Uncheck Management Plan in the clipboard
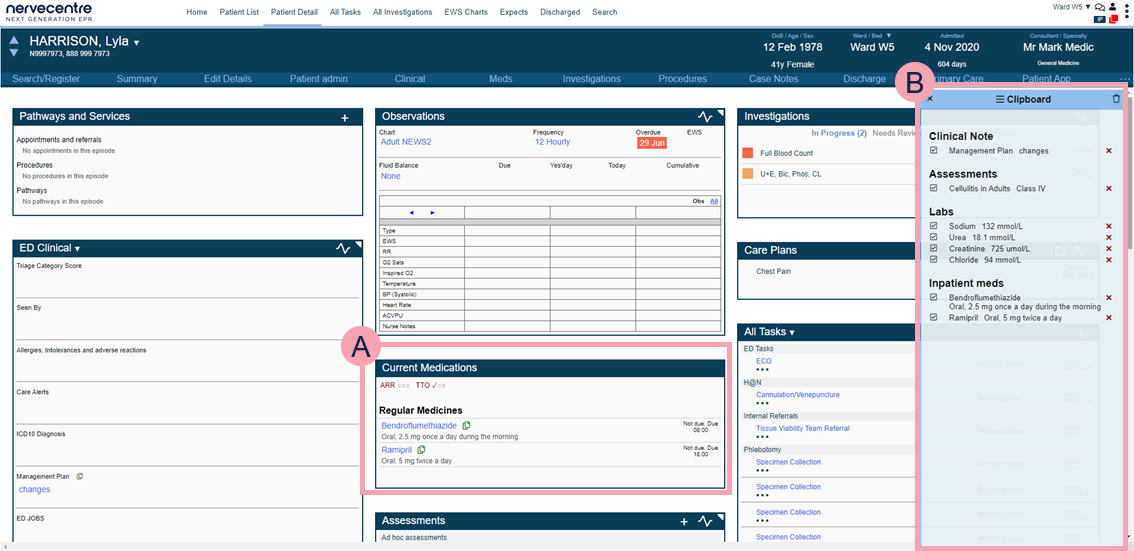Viewport: 1134px width, 551px height. 933,151
